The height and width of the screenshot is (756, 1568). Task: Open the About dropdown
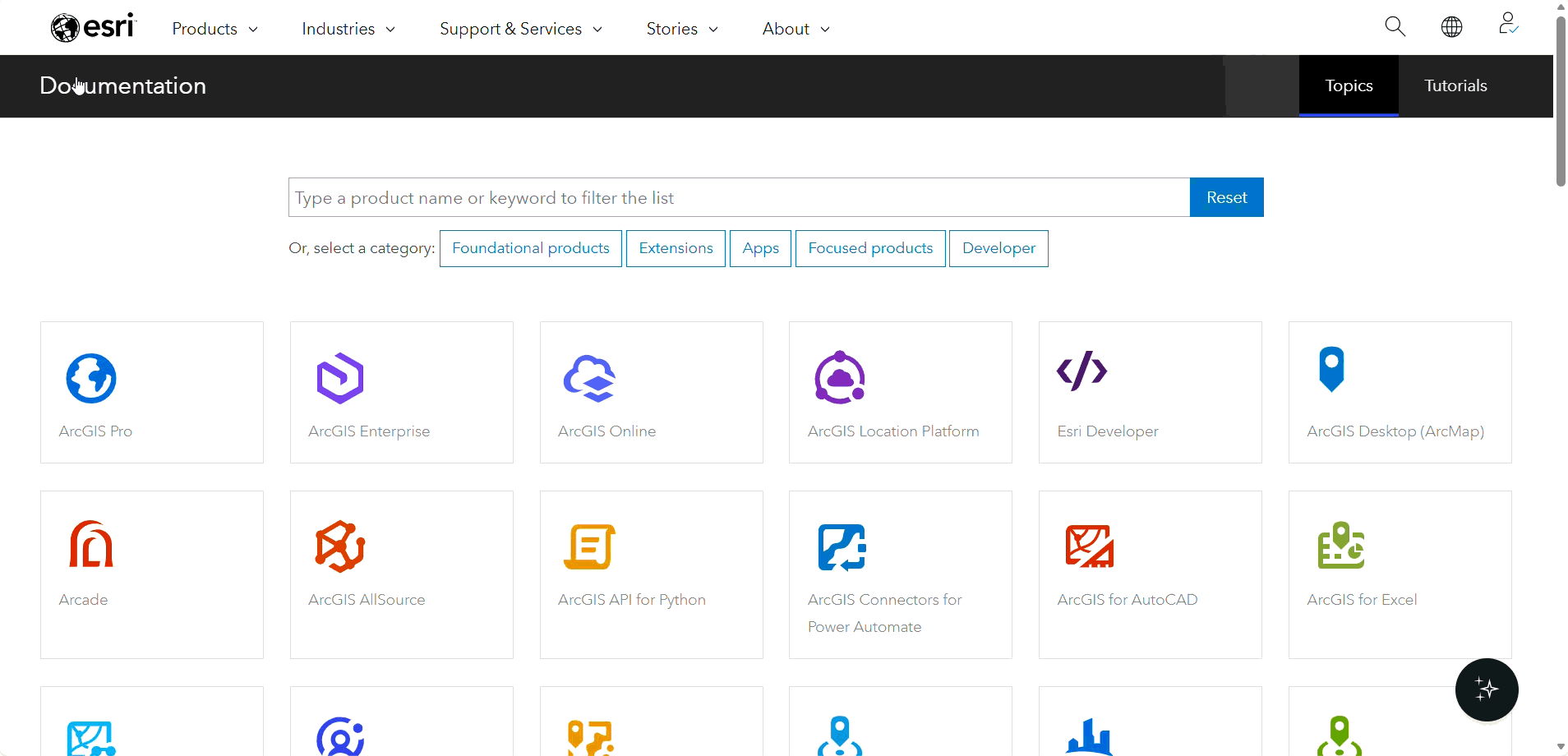click(x=794, y=28)
